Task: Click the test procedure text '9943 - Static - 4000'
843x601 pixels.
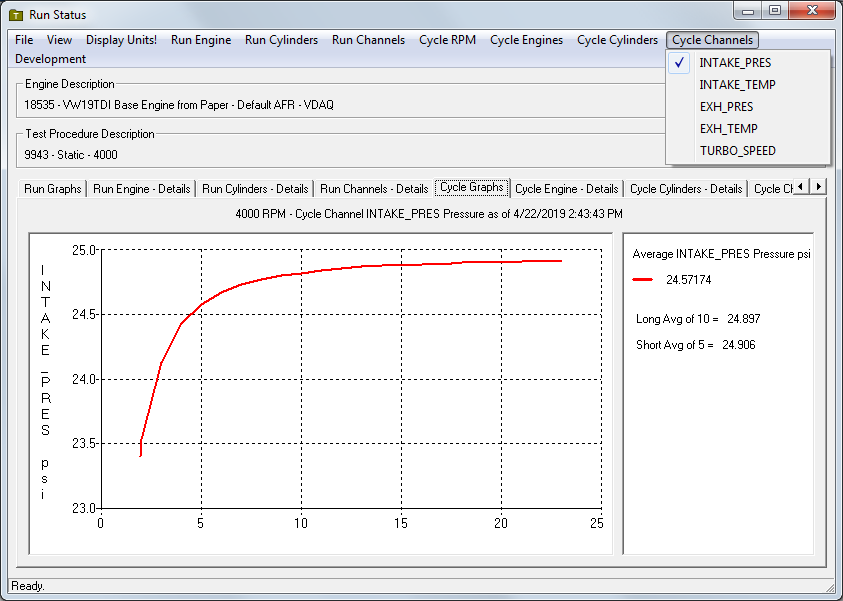Action: click(x=71, y=155)
